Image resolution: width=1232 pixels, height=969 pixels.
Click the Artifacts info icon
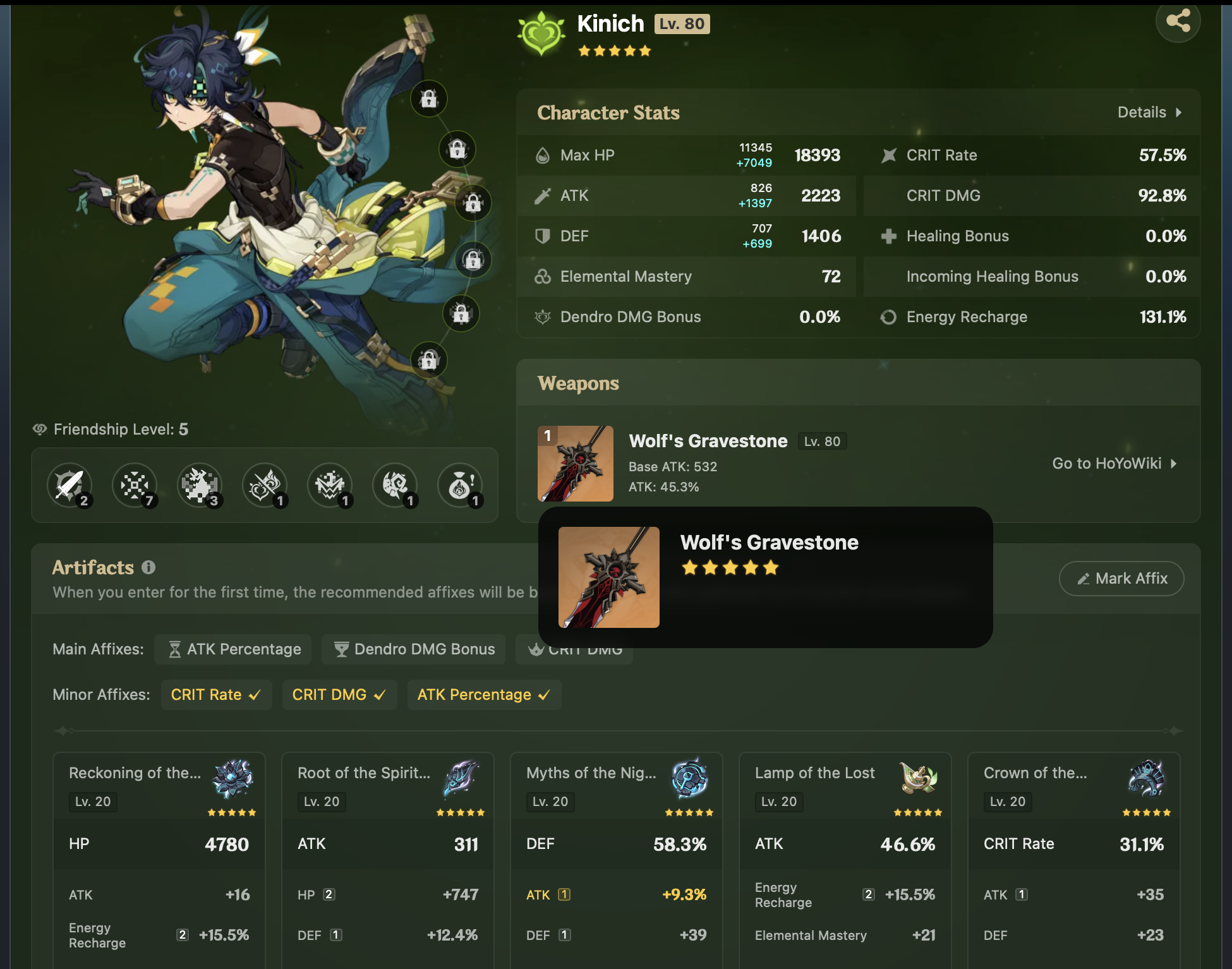148,567
